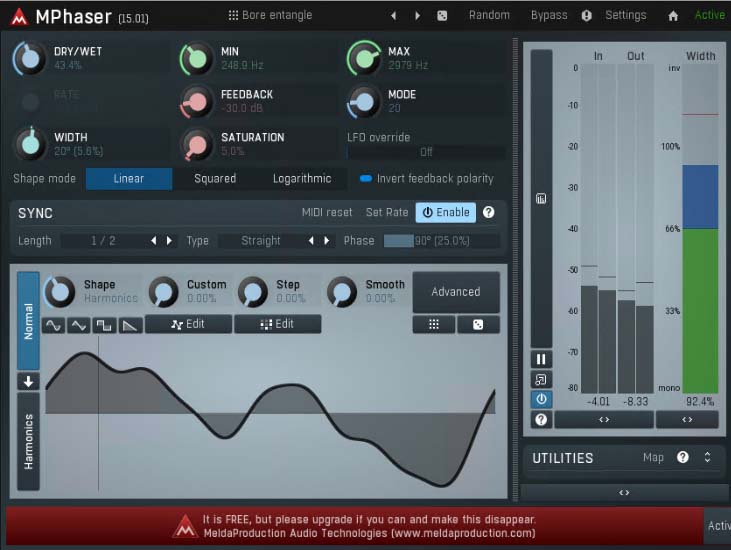Open the step sequencer Edit button

[278, 324]
